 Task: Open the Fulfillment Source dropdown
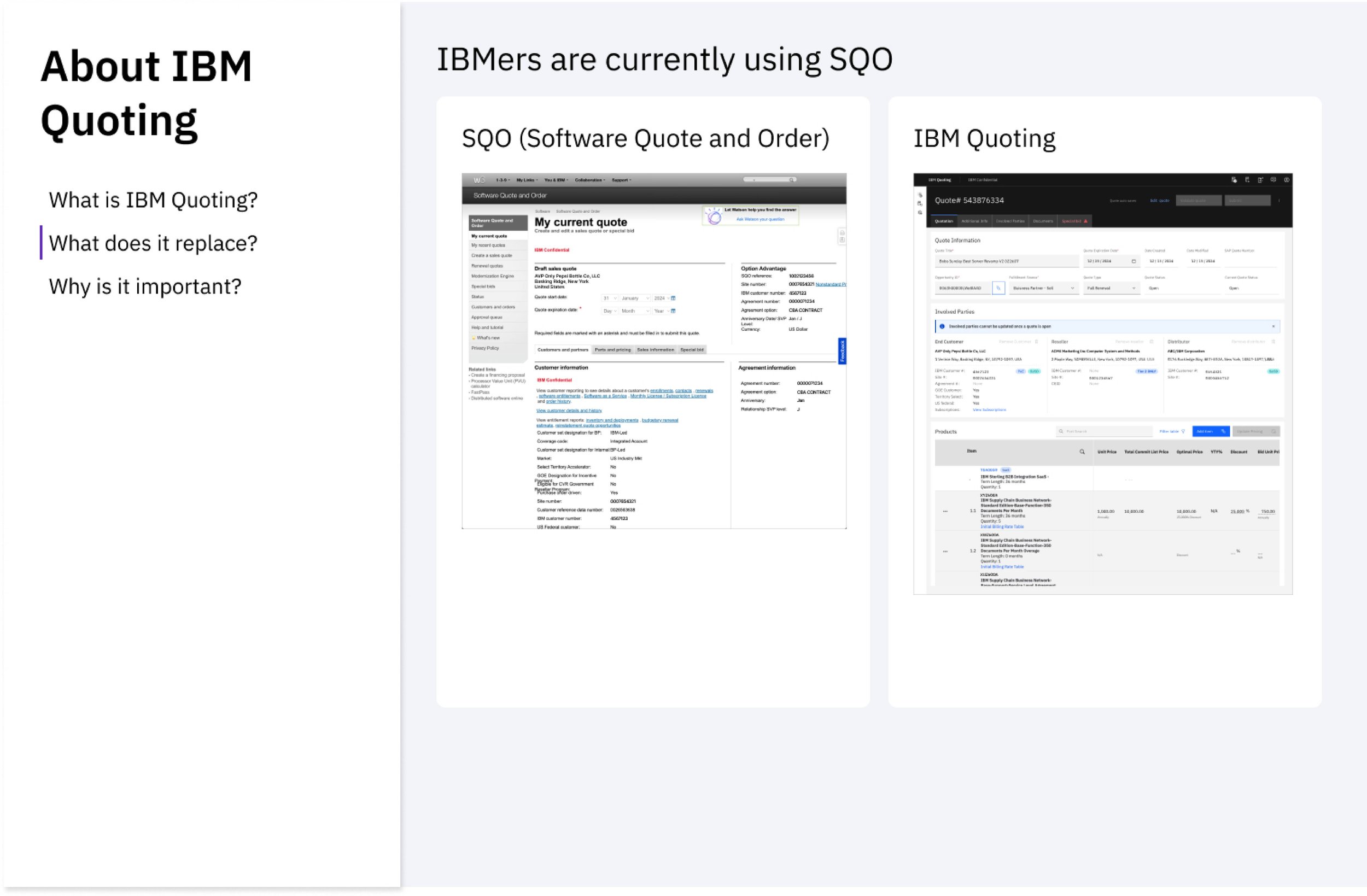pos(1044,288)
